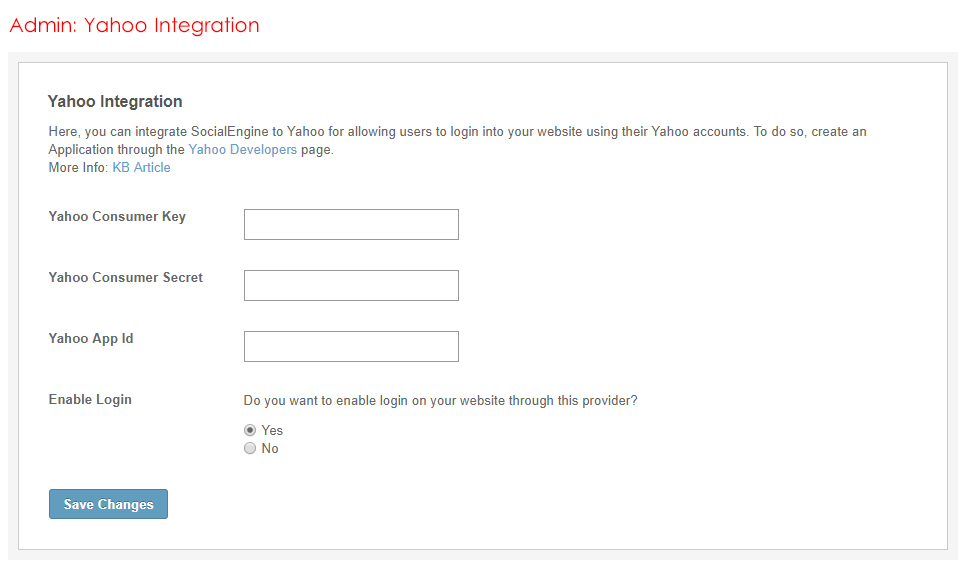Image resolution: width=968 pixels, height=569 pixels.
Task: Select the Yes radio button
Action: [x=250, y=430]
